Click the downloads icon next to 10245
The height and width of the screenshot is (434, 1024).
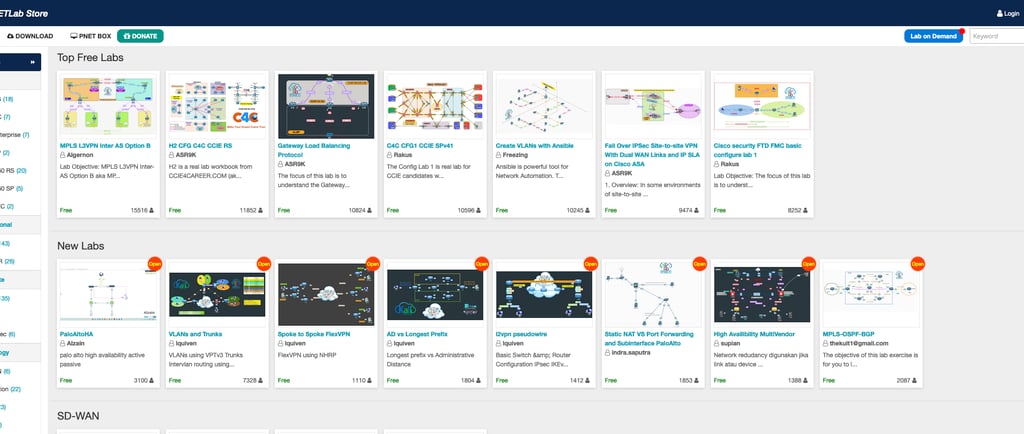tap(588, 210)
